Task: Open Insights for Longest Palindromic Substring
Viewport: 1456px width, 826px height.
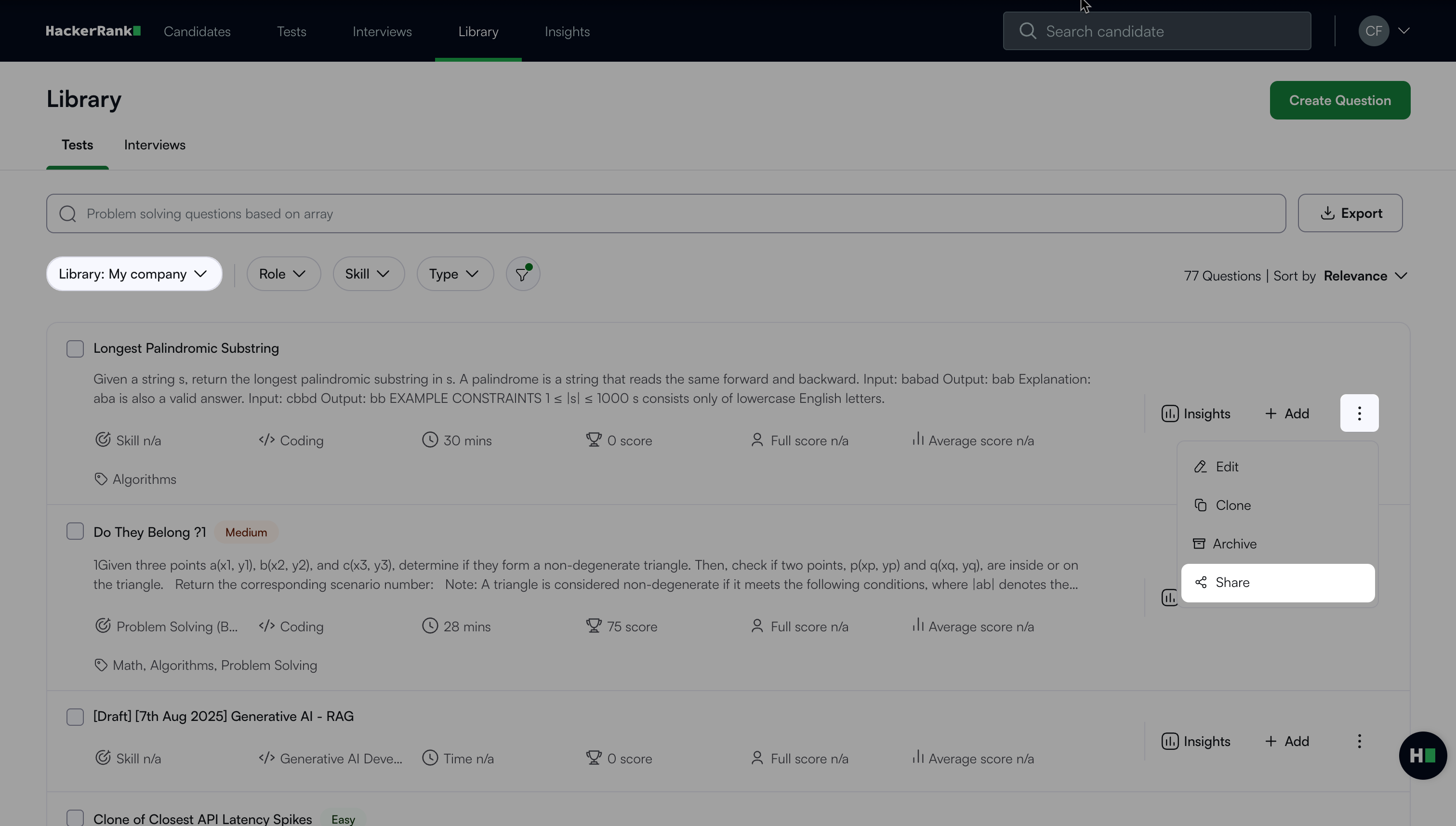Action: tap(1196, 413)
